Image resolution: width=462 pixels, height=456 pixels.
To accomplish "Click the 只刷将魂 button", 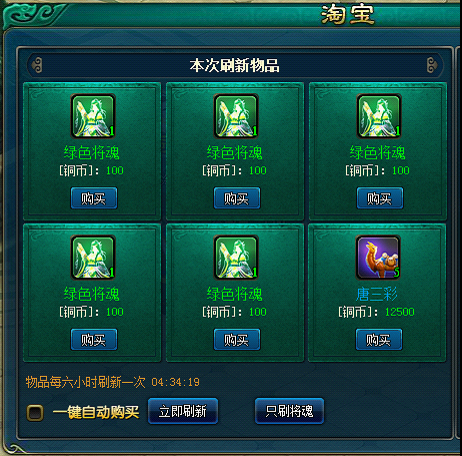I will [289, 411].
